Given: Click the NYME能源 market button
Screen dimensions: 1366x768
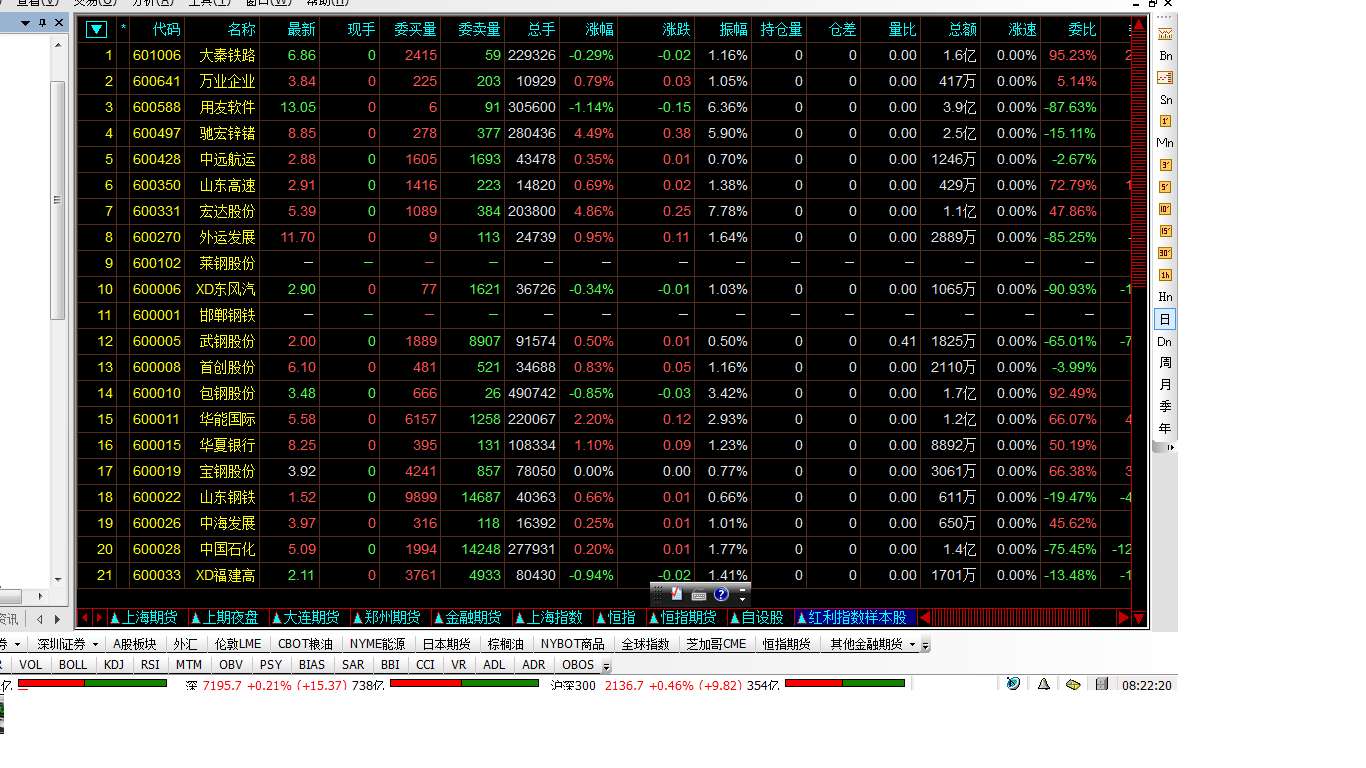Looking at the screenshot, I should [x=377, y=644].
